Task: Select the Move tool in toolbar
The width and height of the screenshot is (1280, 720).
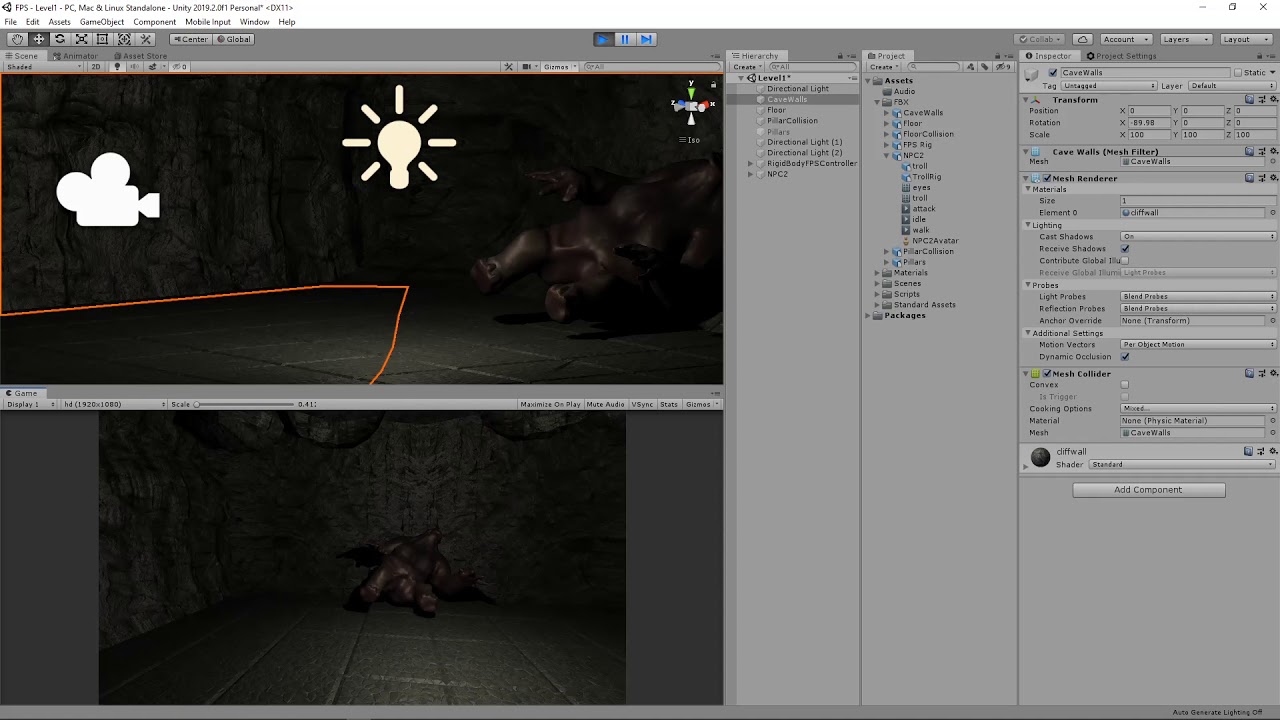Action: 39,39
